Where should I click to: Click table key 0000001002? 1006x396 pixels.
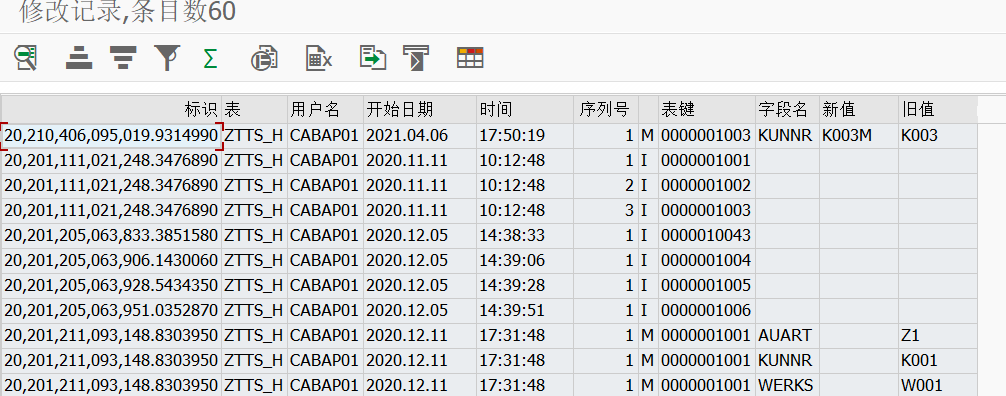click(x=707, y=185)
